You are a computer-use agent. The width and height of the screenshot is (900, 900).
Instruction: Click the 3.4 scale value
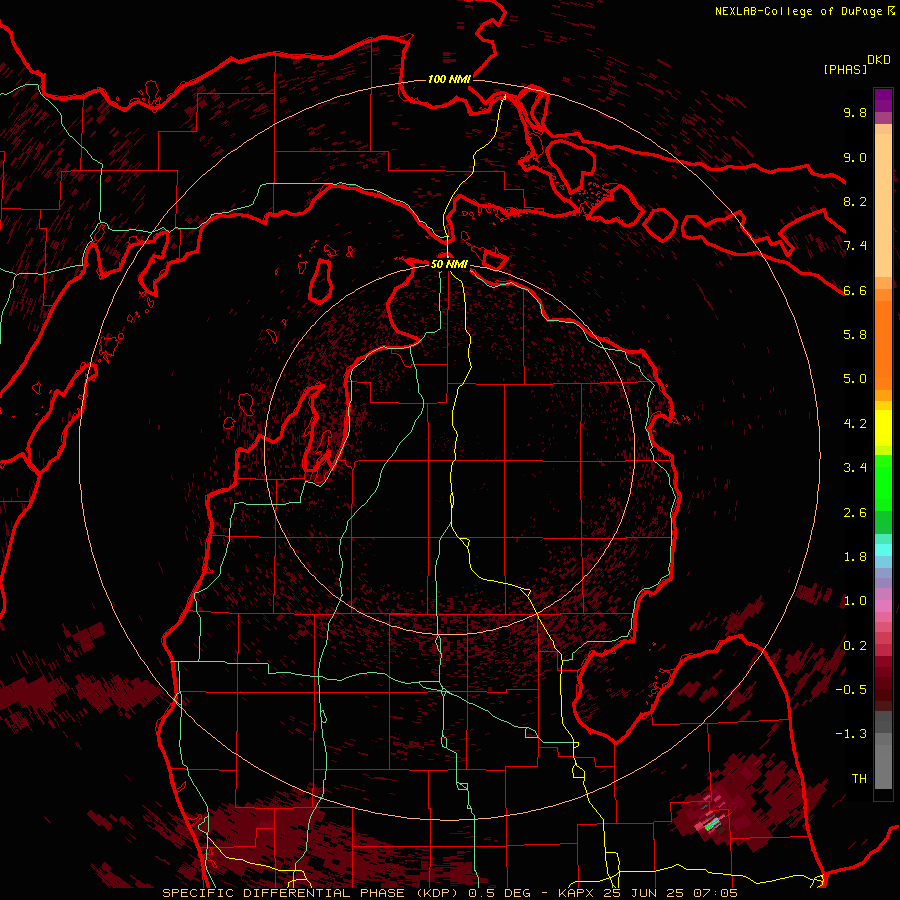pos(855,468)
